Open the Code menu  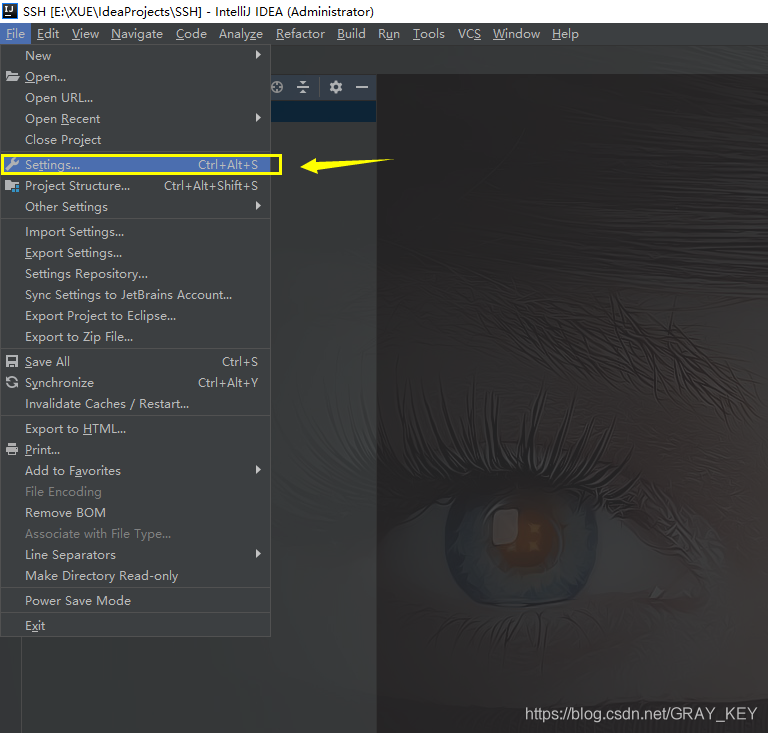point(192,34)
